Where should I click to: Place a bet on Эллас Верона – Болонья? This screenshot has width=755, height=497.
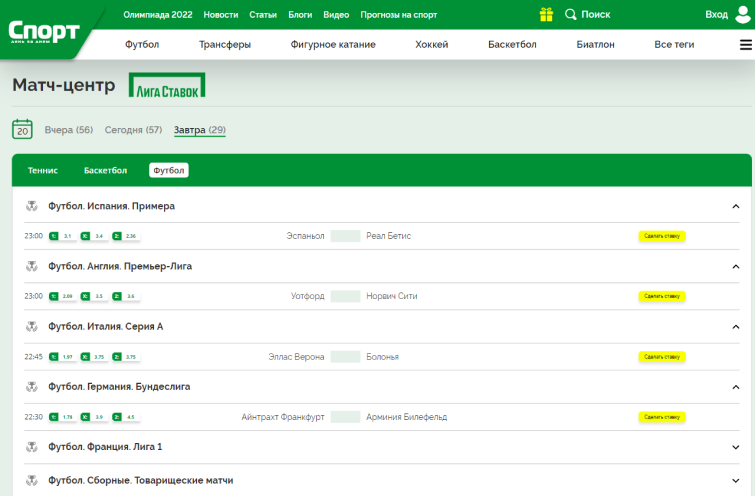click(662, 357)
